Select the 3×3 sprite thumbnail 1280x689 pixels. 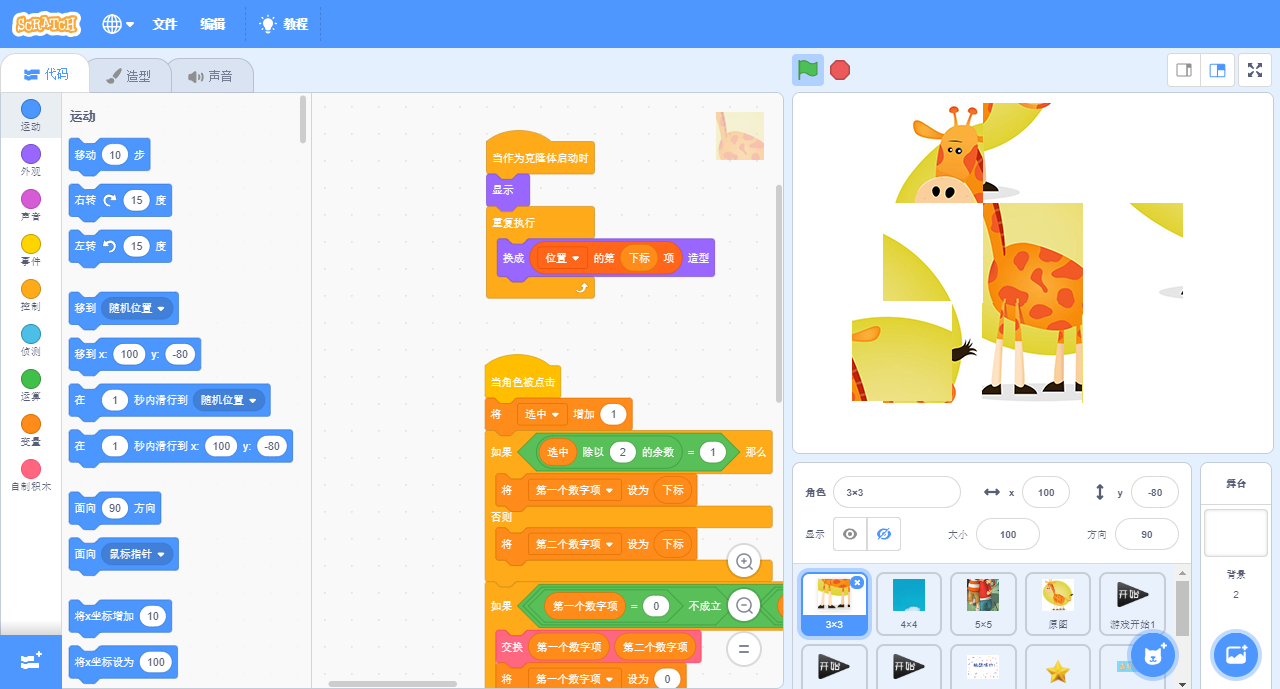coord(834,604)
